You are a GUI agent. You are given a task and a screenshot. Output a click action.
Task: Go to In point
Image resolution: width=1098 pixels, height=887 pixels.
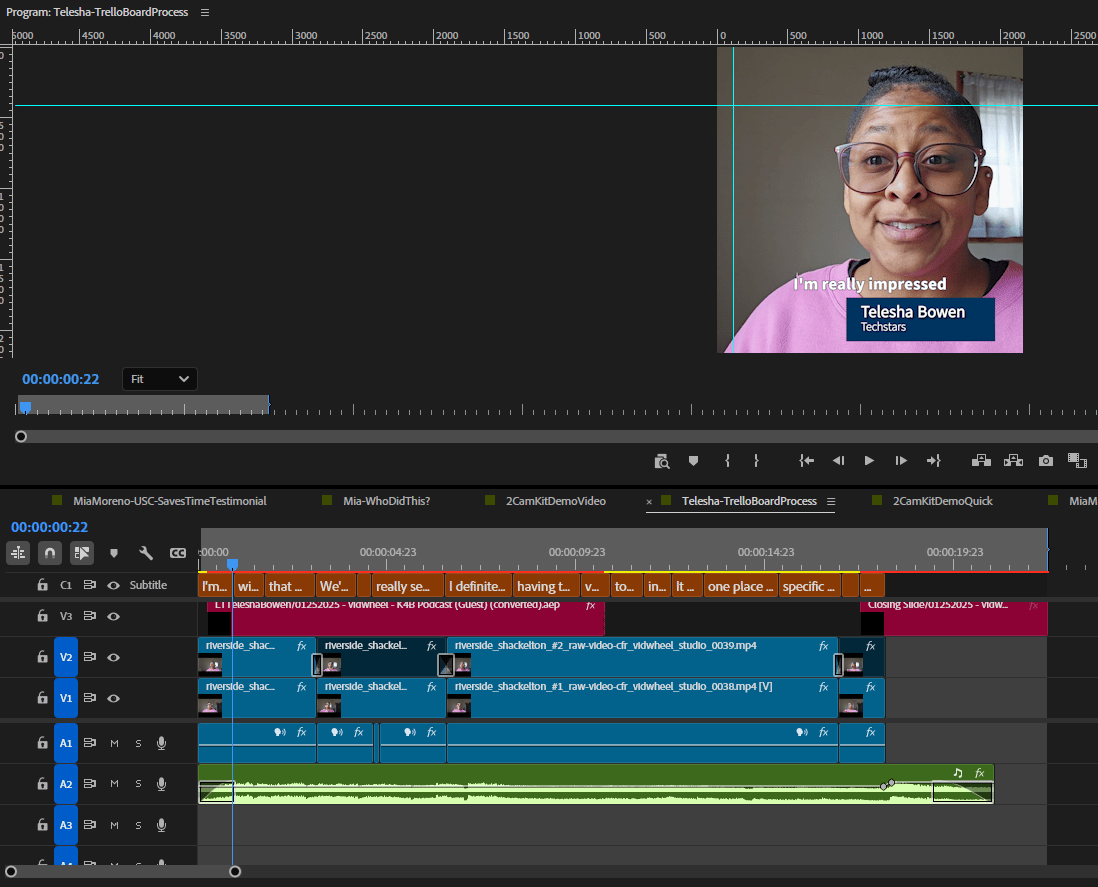pyautogui.click(x=807, y=461)
